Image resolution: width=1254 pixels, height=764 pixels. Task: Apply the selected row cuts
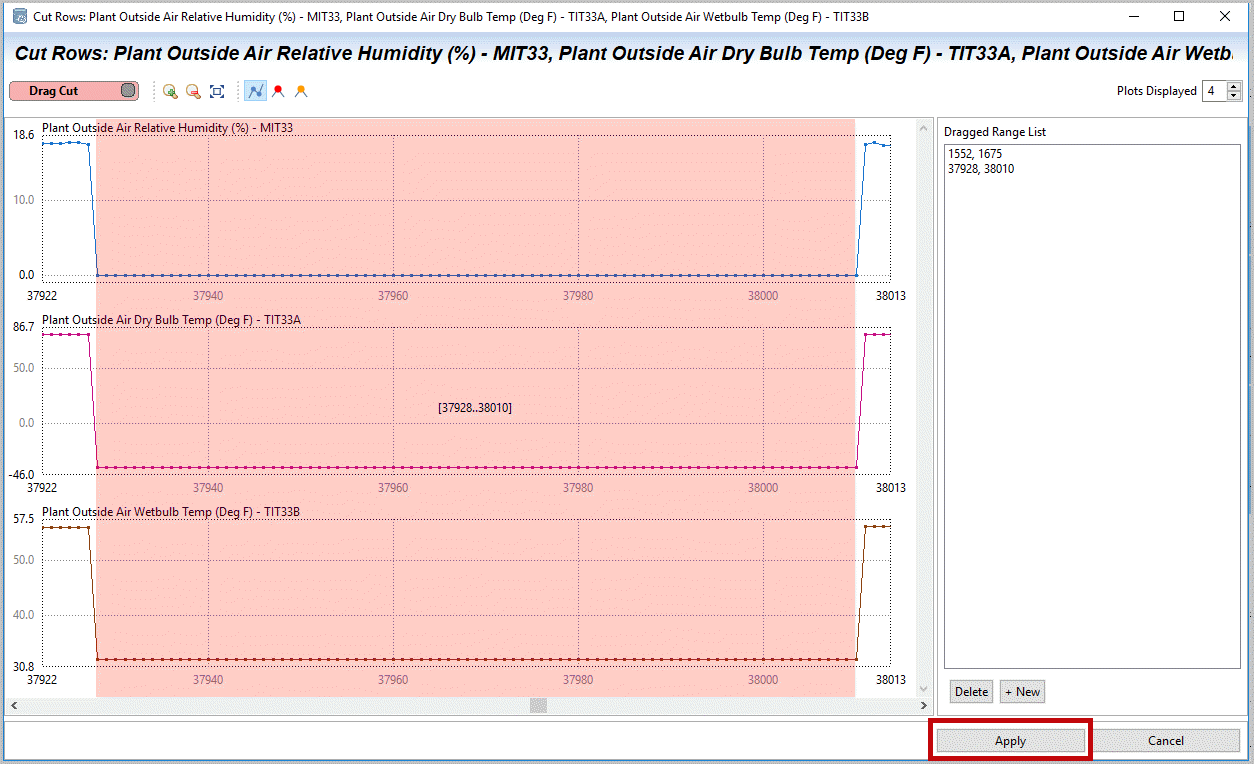click(x=1010, y=741)
